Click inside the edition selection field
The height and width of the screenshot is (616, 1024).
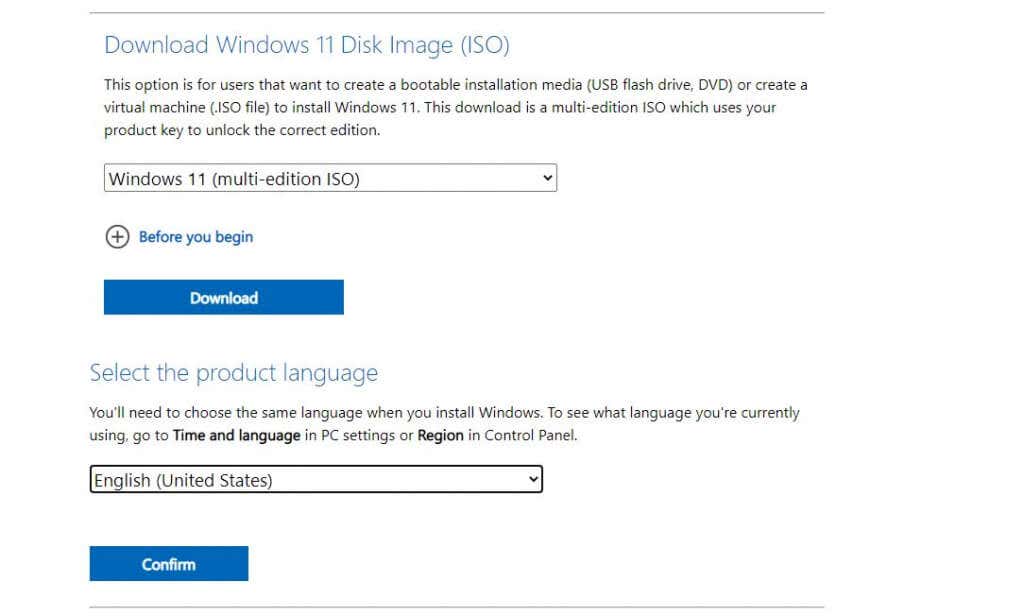click(300, 177)
